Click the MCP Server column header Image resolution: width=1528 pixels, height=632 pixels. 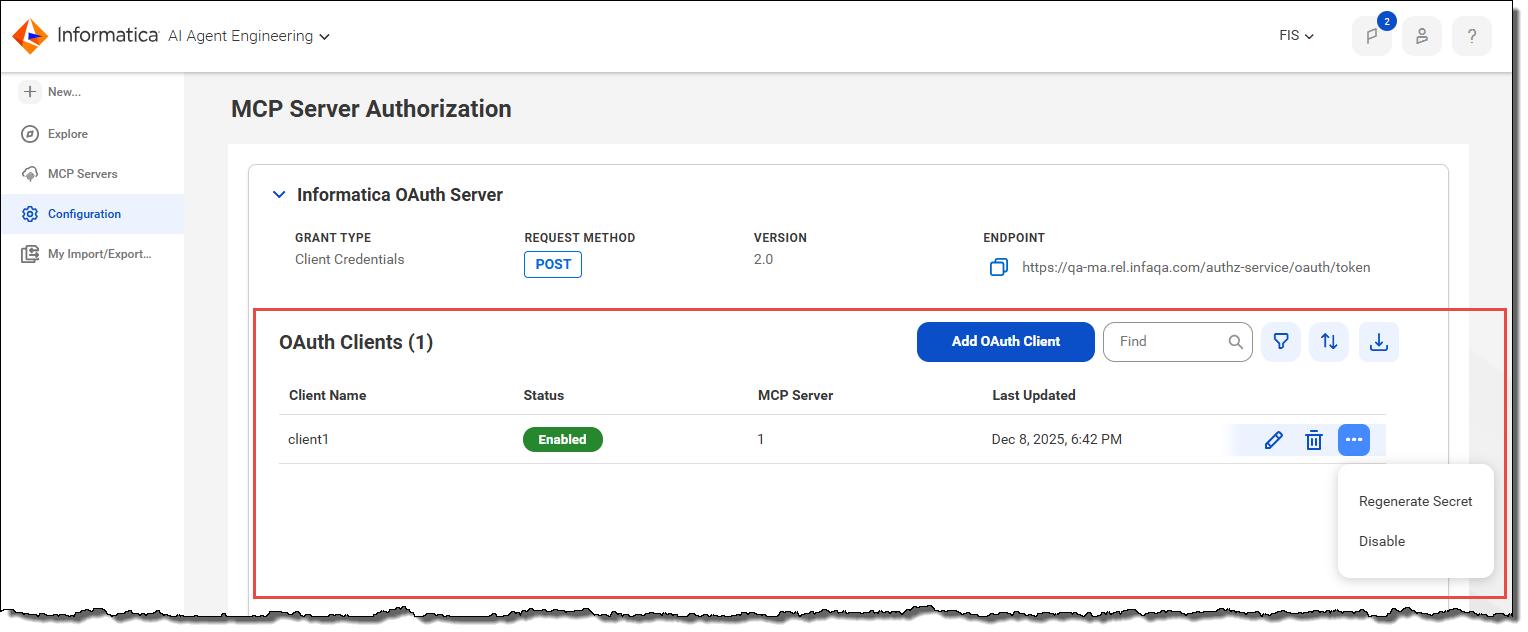tap(796, 395)
